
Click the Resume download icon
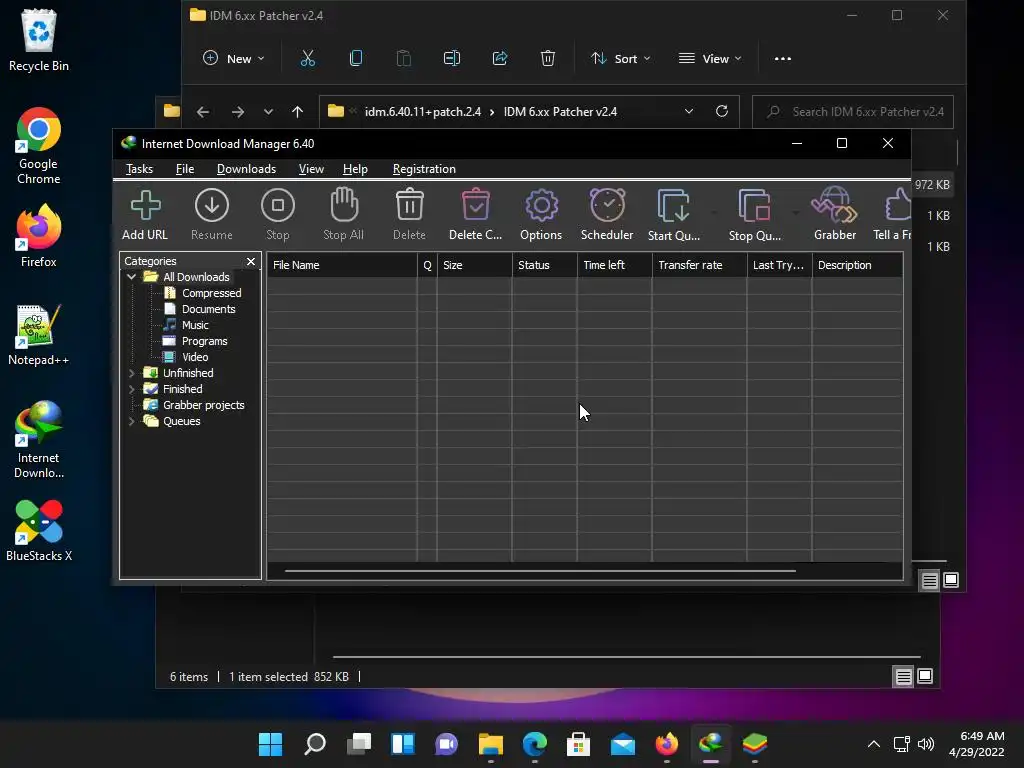[212, 206]
